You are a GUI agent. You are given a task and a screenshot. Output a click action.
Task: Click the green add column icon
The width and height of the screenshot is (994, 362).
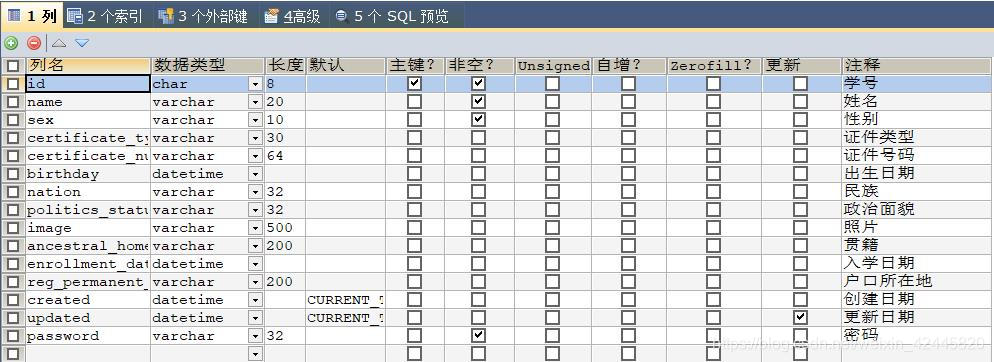11,43
